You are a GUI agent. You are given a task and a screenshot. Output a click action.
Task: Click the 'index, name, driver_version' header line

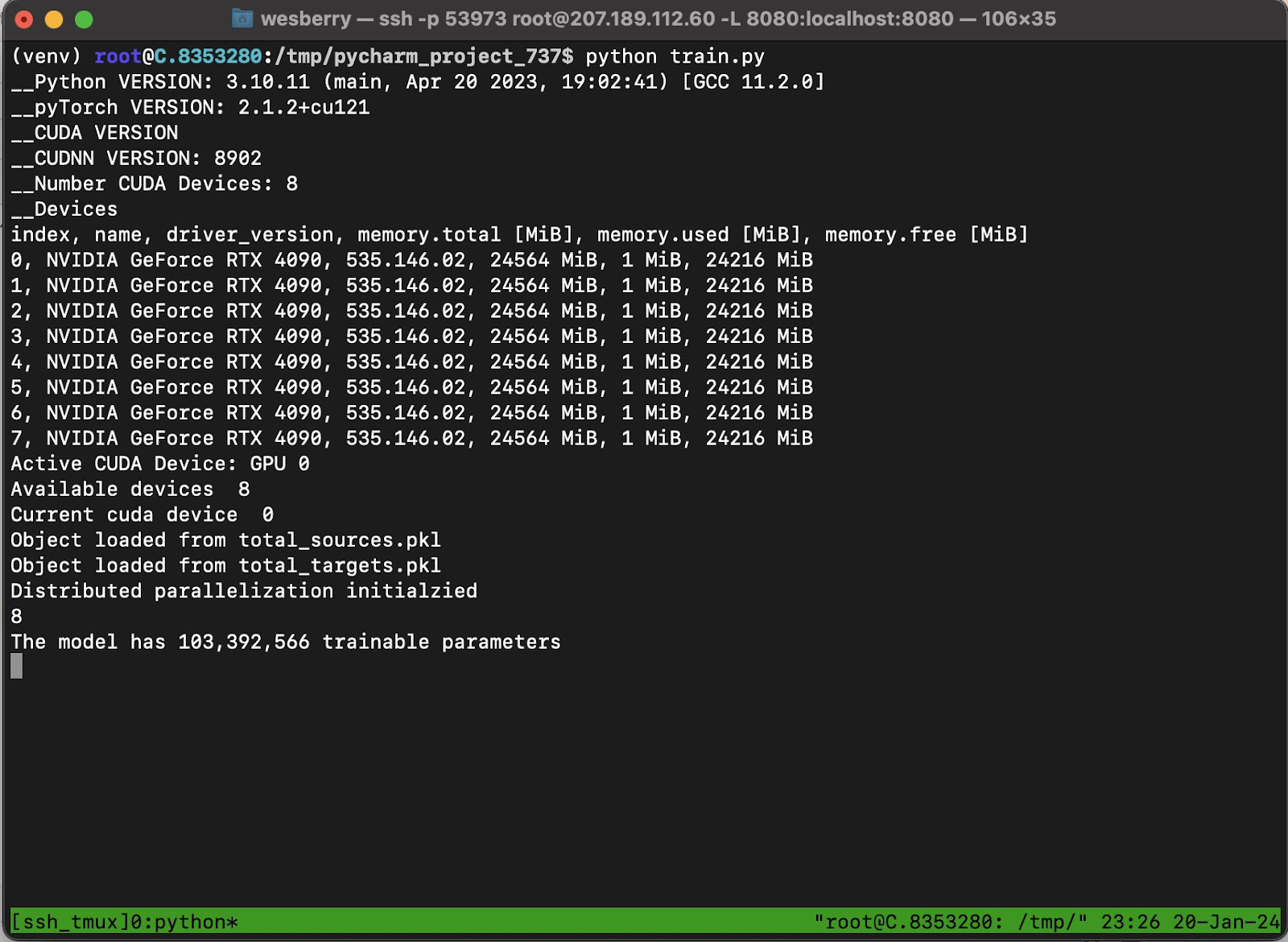tap(519, 235)
